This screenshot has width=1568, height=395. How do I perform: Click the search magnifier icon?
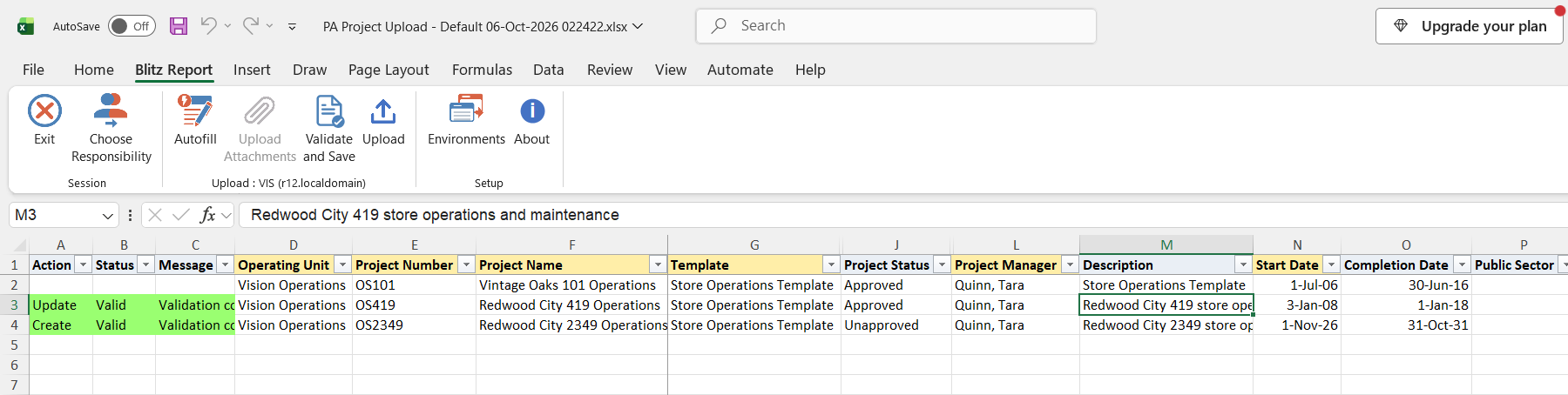click(x=719, y=26)
